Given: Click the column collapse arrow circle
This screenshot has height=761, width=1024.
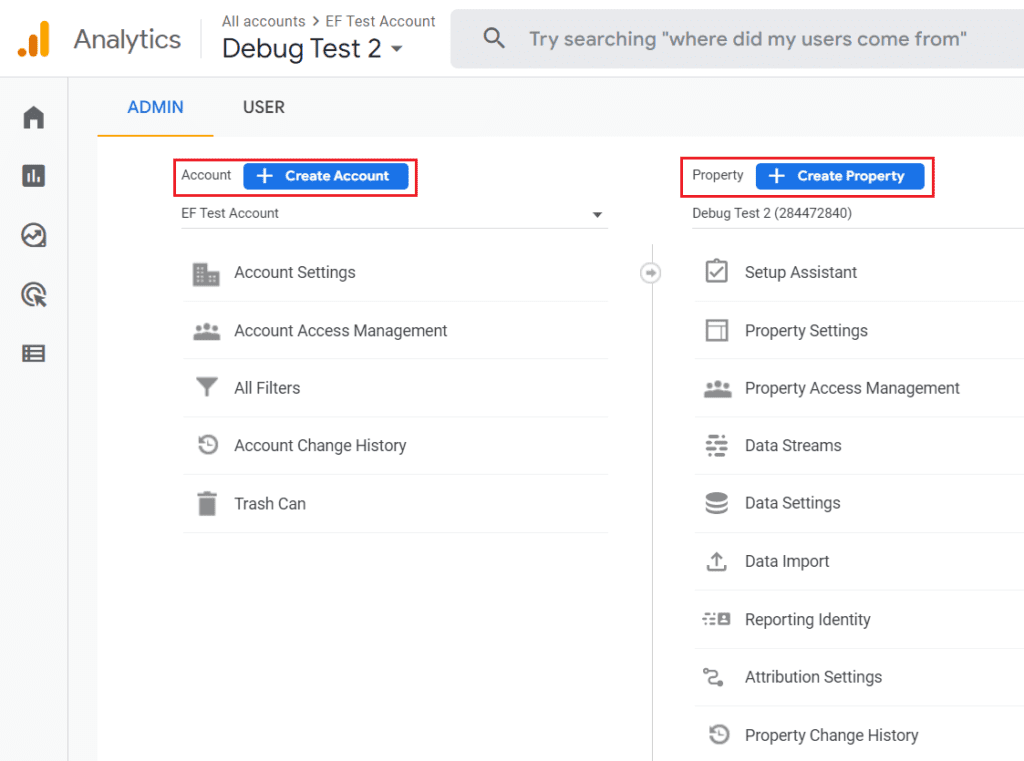Looking at the screenshot, I should pos(650,272).
